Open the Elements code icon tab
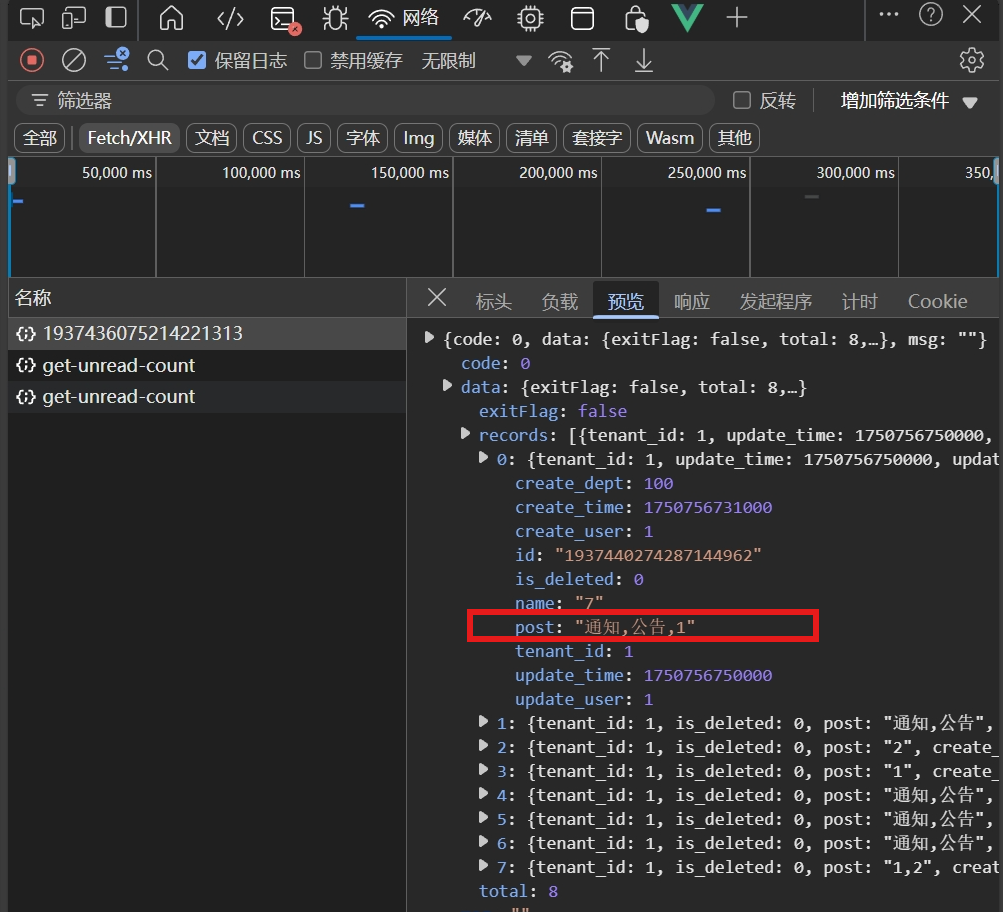This screenshot has height=912, width=1003. coord(230,19)
